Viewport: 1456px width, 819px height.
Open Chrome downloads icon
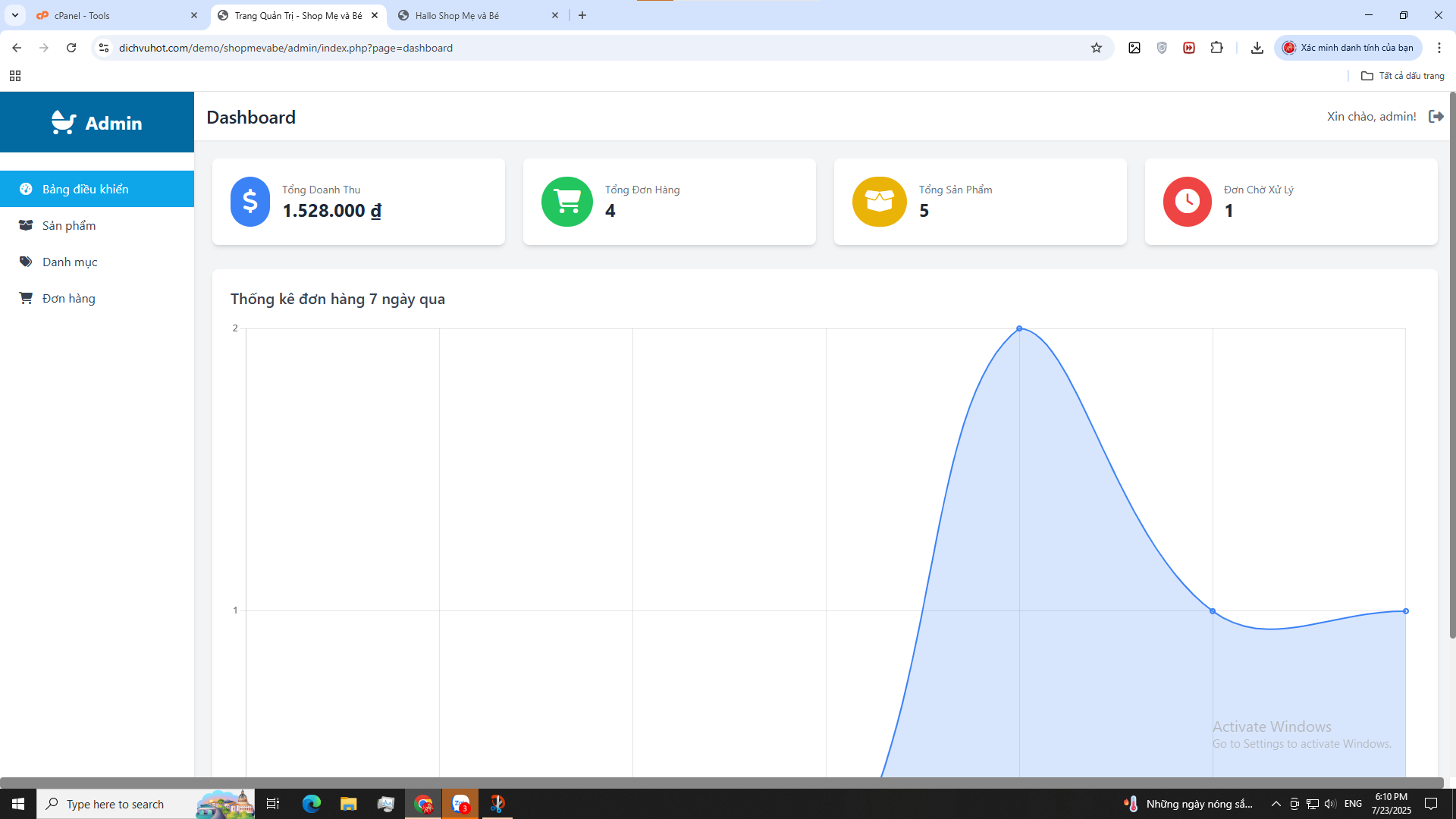point(1257,48)
